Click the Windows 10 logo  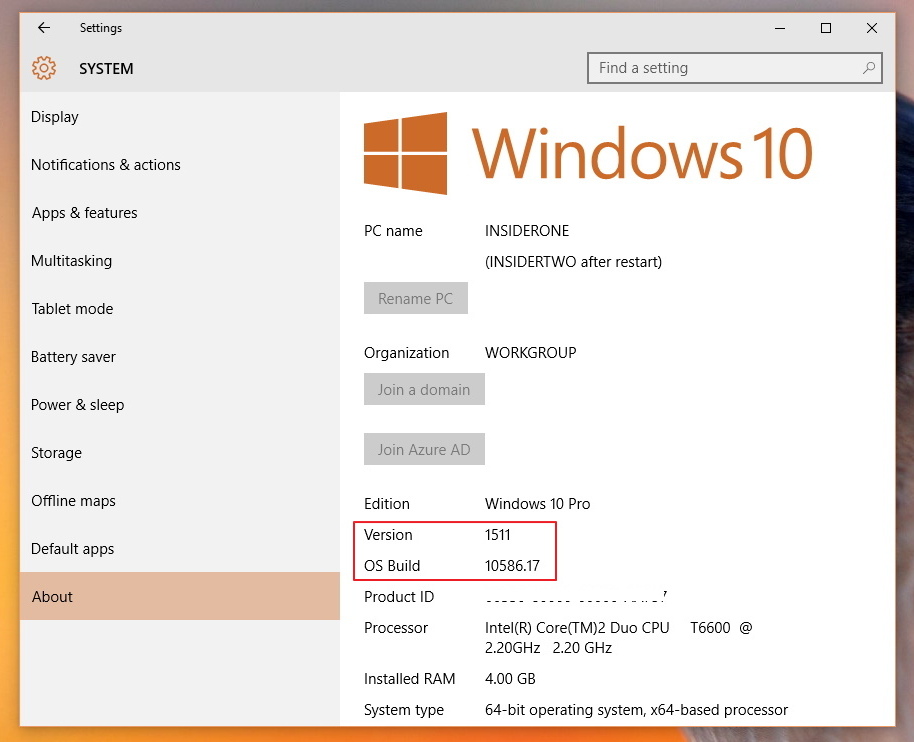[x=588, y=153]
